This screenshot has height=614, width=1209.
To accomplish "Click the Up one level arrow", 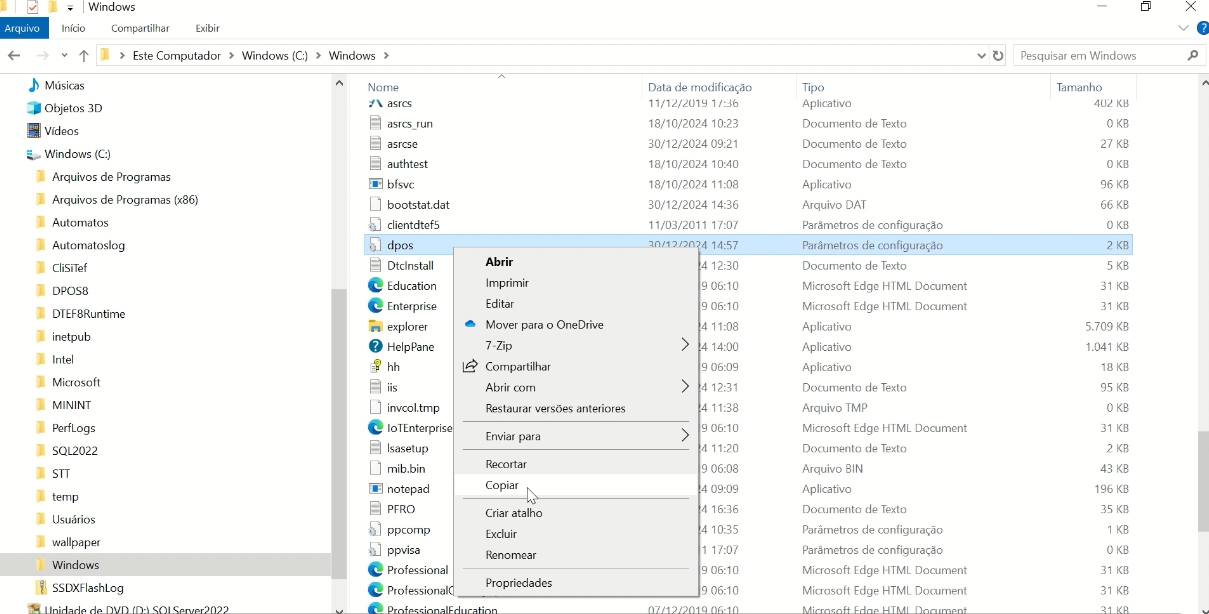I will pyautogui.click(x=83, y=56).
